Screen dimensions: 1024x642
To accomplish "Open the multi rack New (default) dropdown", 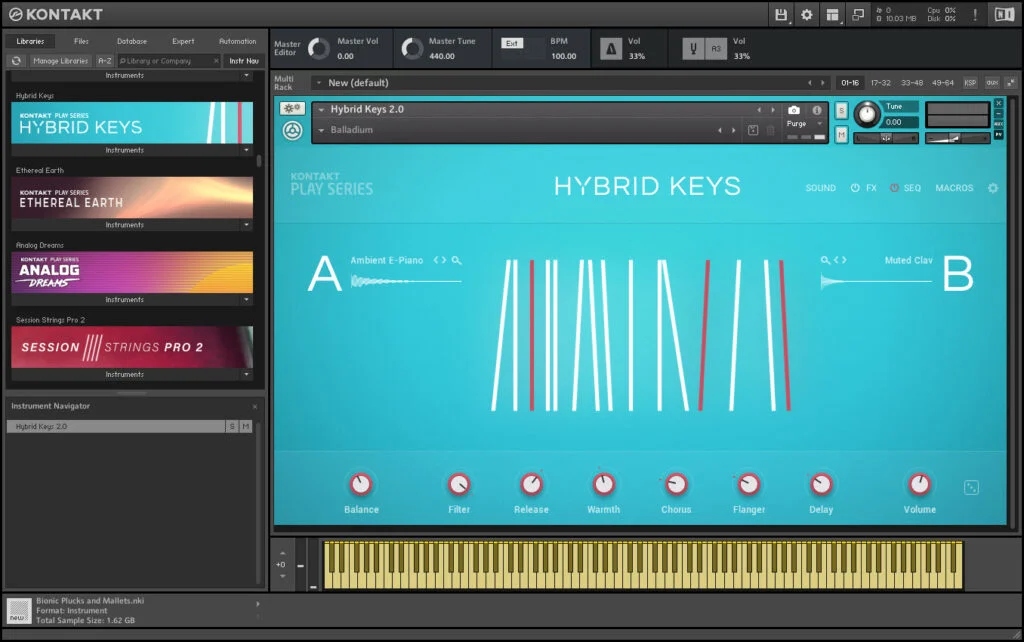I will pos(319,83).
